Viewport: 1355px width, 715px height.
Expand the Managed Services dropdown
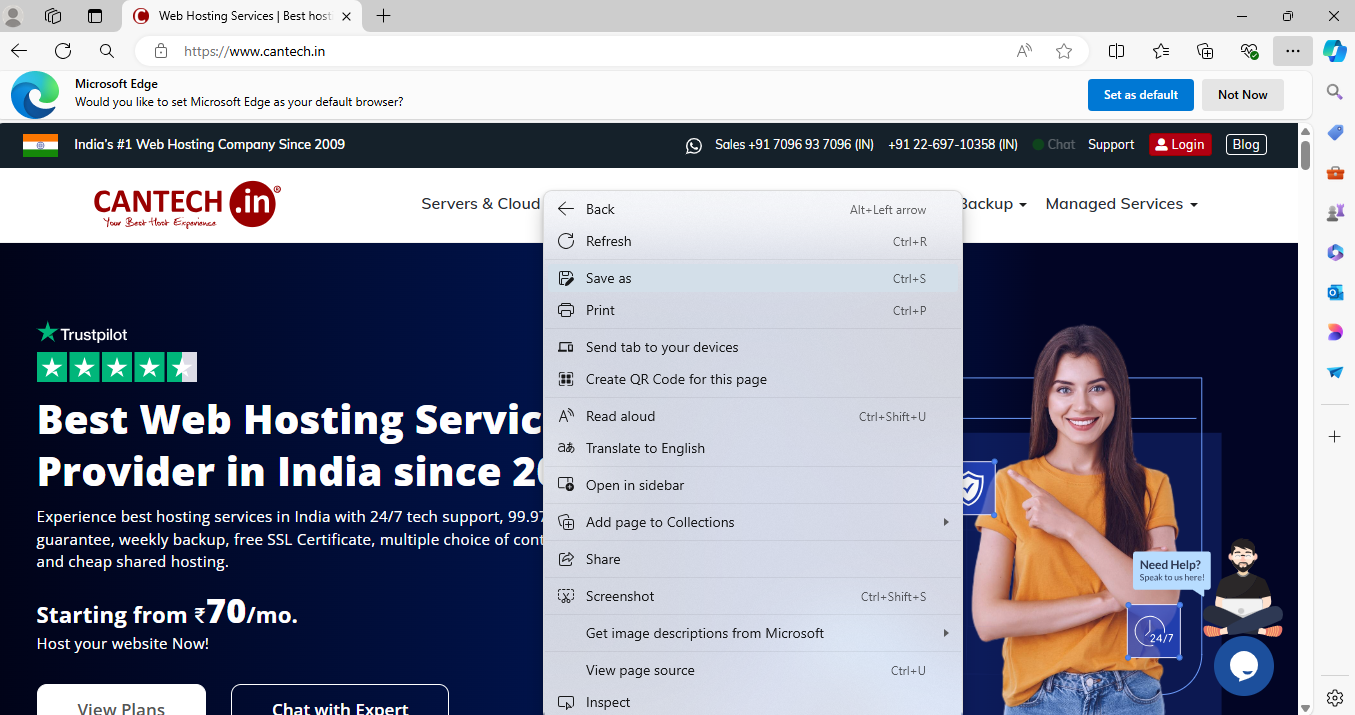1121,203
